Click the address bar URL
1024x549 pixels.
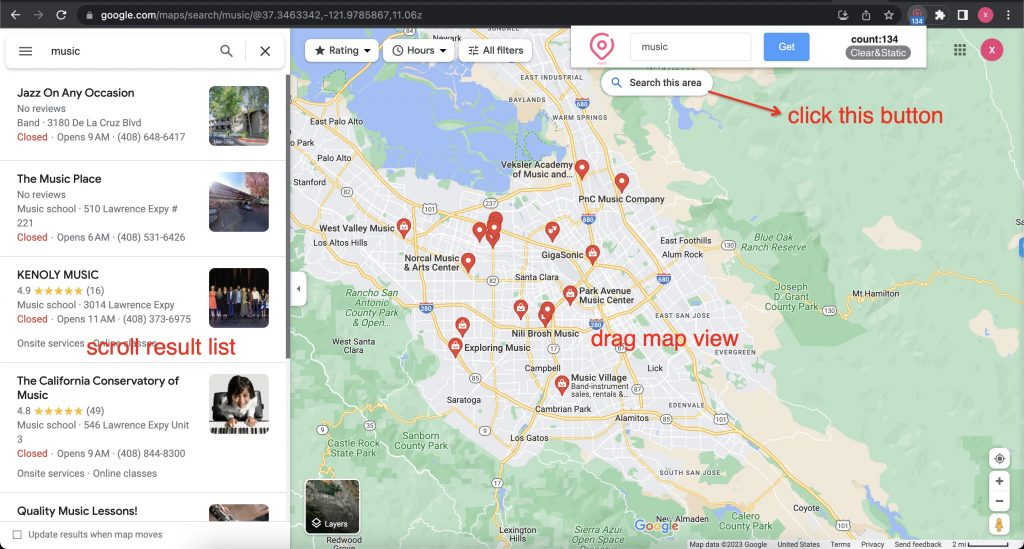tap(261, 14)
